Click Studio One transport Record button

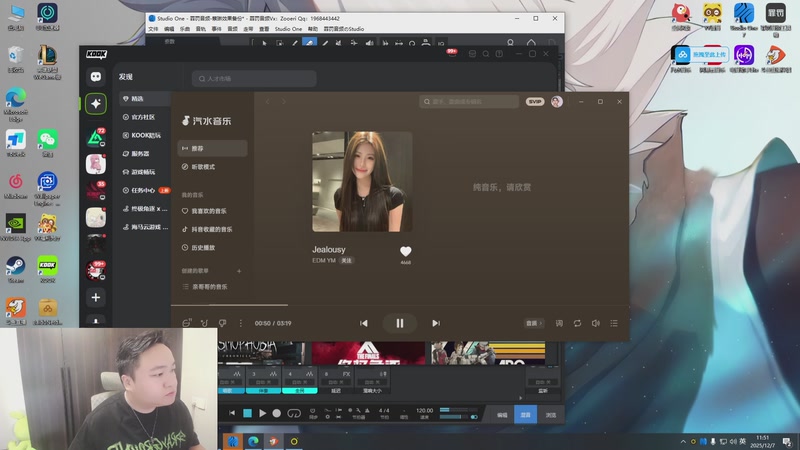click(277, 413)
